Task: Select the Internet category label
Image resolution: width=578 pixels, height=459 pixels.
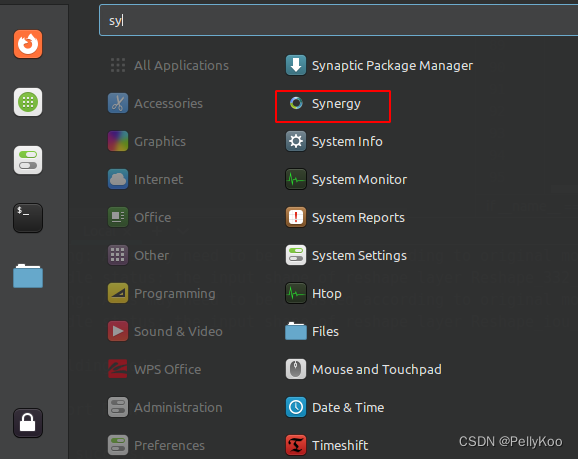Action: 159,180
